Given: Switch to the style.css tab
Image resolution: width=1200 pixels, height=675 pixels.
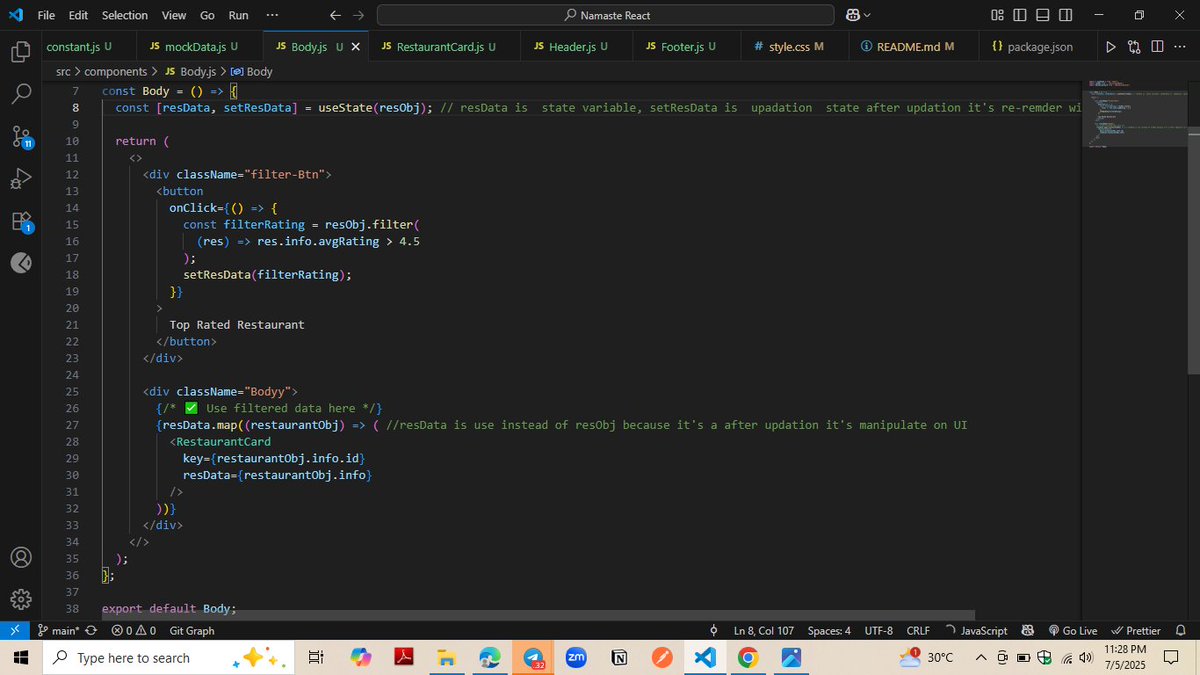Looking at the screenshot, I should [x=795, y=47].
